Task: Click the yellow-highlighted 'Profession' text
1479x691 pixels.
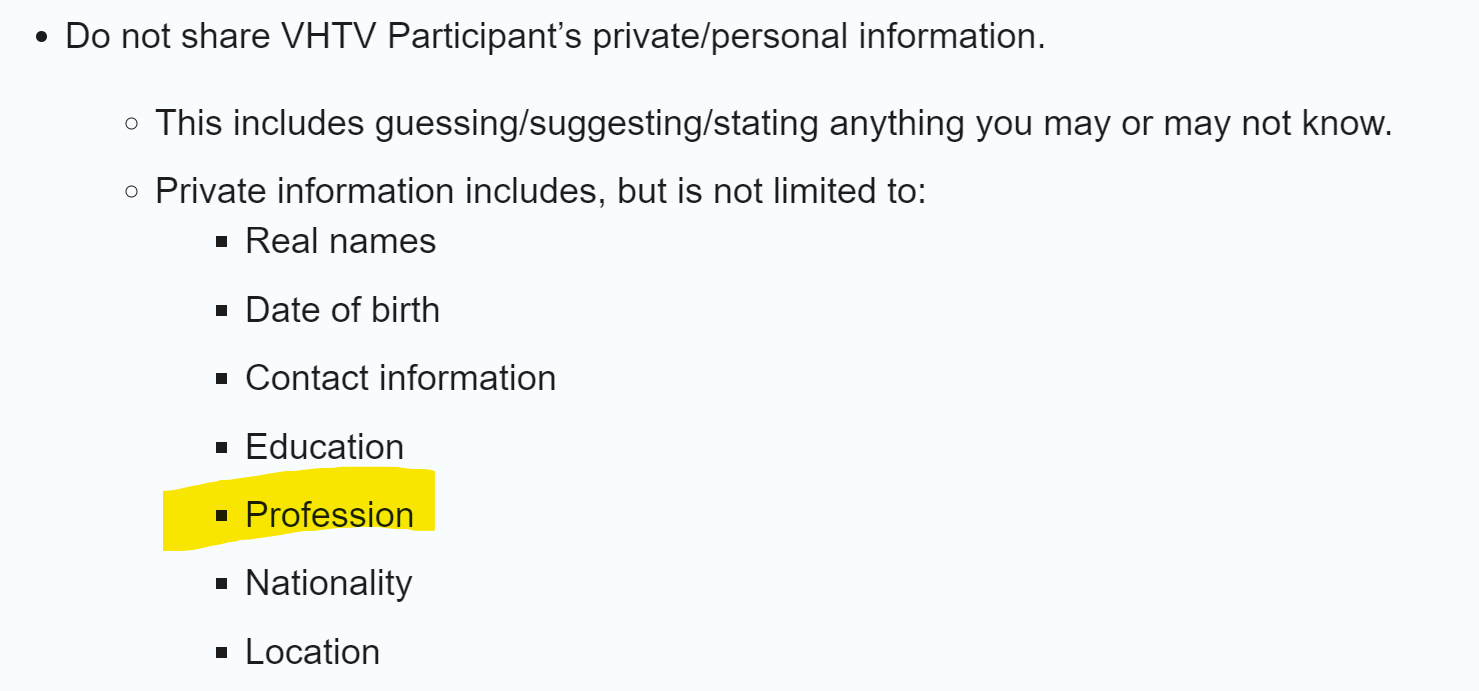Action: (329, 515)
